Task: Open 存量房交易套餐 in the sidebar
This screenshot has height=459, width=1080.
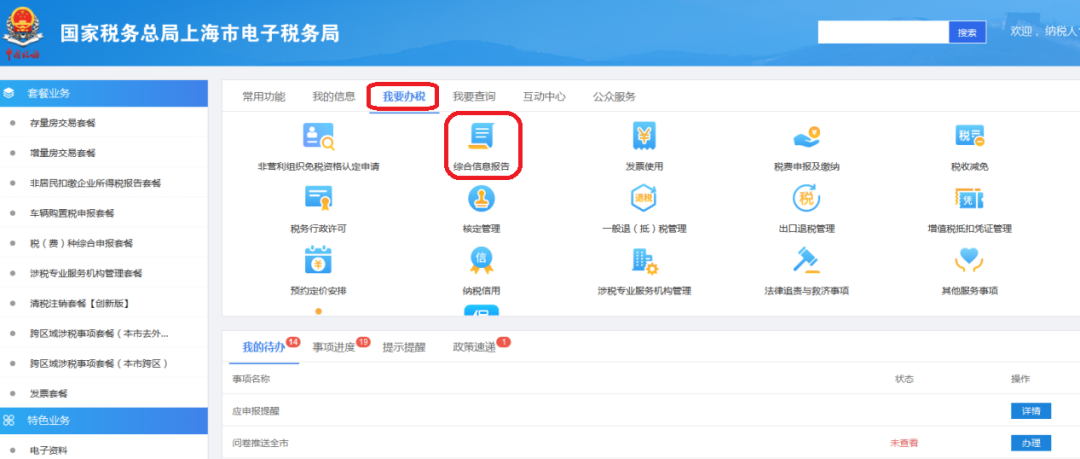Action: (63, 123)
